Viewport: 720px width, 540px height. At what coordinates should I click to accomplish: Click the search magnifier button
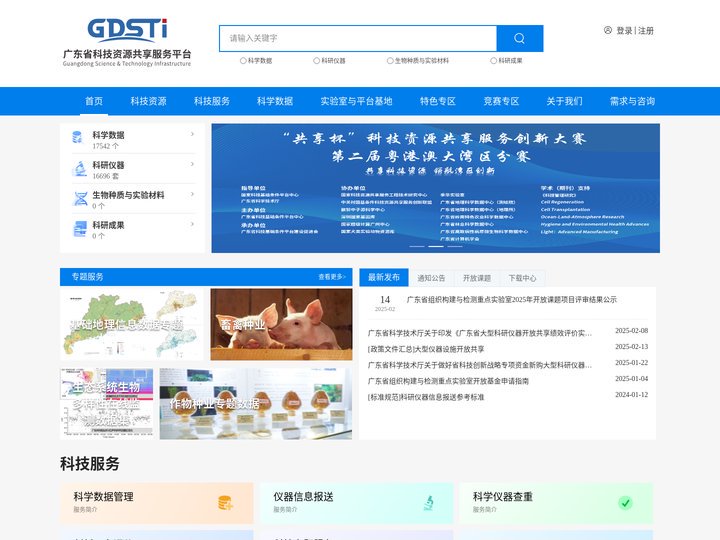pos(520,38)
